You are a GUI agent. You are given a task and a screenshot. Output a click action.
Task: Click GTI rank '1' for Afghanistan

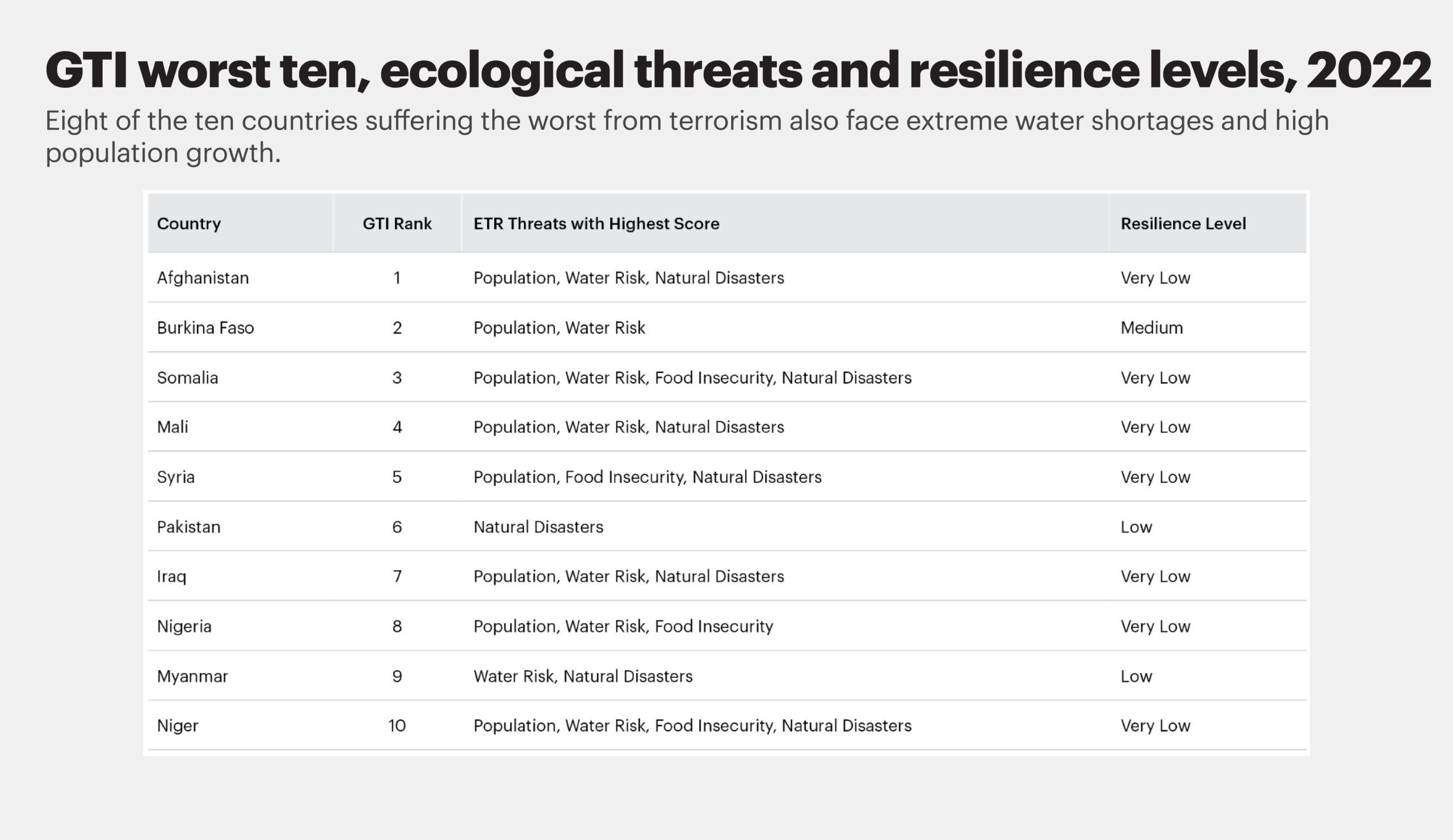point(397,278)
